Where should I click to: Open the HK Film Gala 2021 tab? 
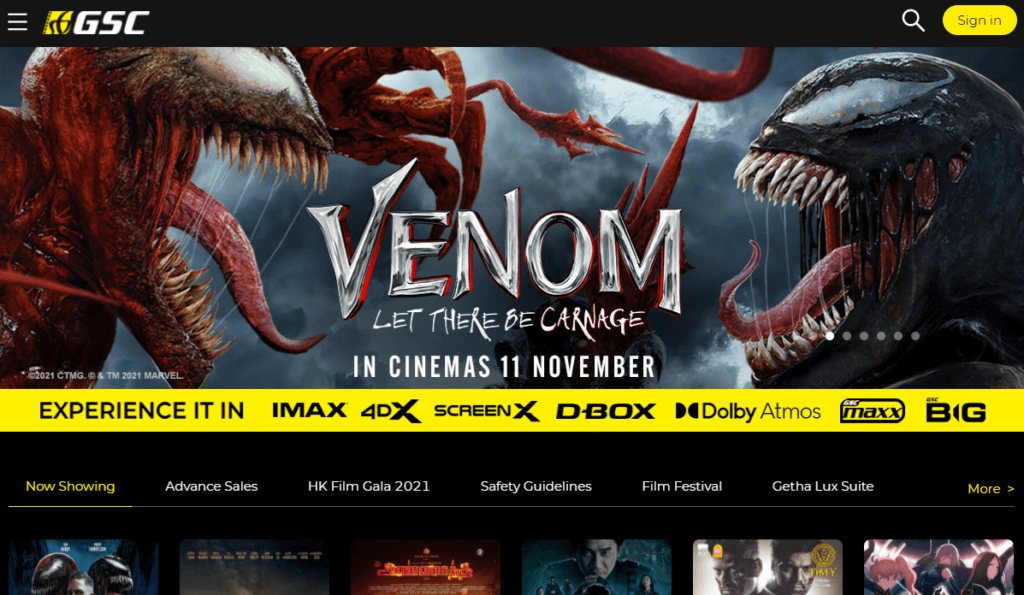point(369,486)
